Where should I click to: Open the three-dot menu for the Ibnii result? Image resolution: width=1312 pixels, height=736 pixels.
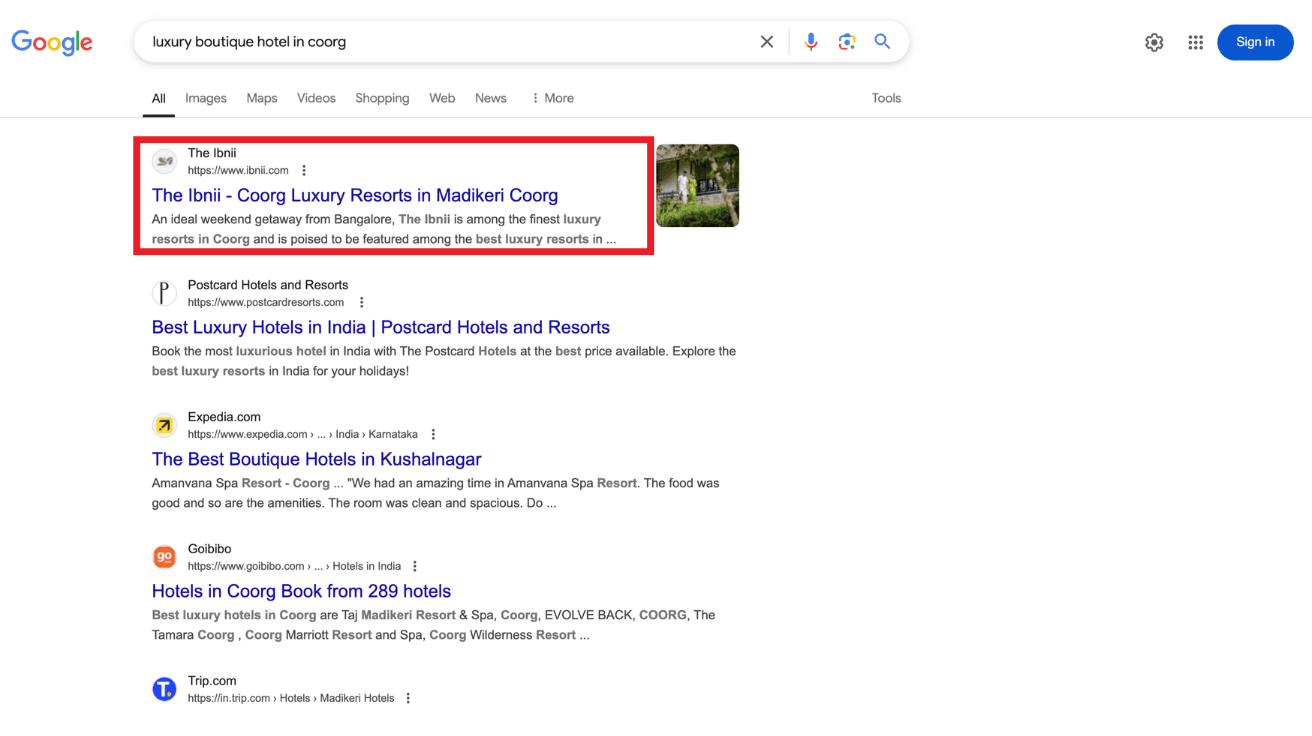303,170
